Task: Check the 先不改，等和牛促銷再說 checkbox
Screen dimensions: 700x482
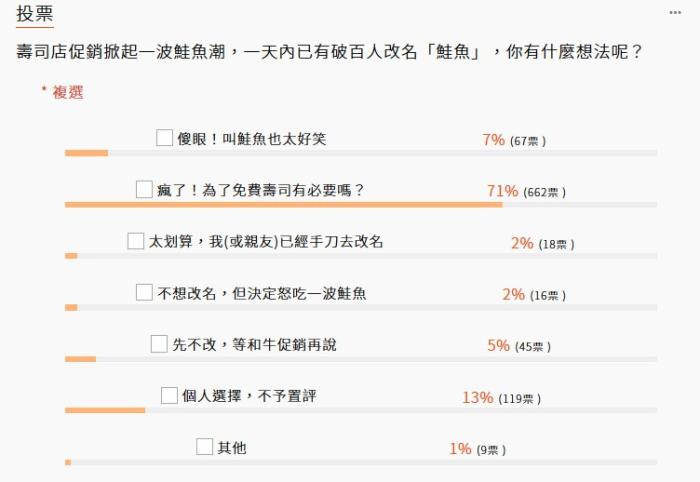Action: pos(159,344)
